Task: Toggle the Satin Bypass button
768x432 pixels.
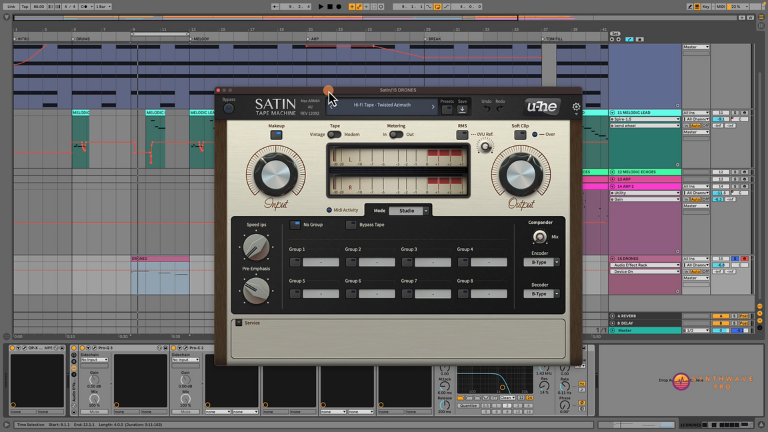Action: click(228, 108)
